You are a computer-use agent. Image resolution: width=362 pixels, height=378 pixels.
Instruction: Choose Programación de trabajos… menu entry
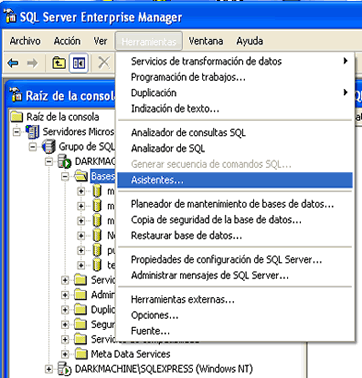pyautogui.click(x=235, y=77)
